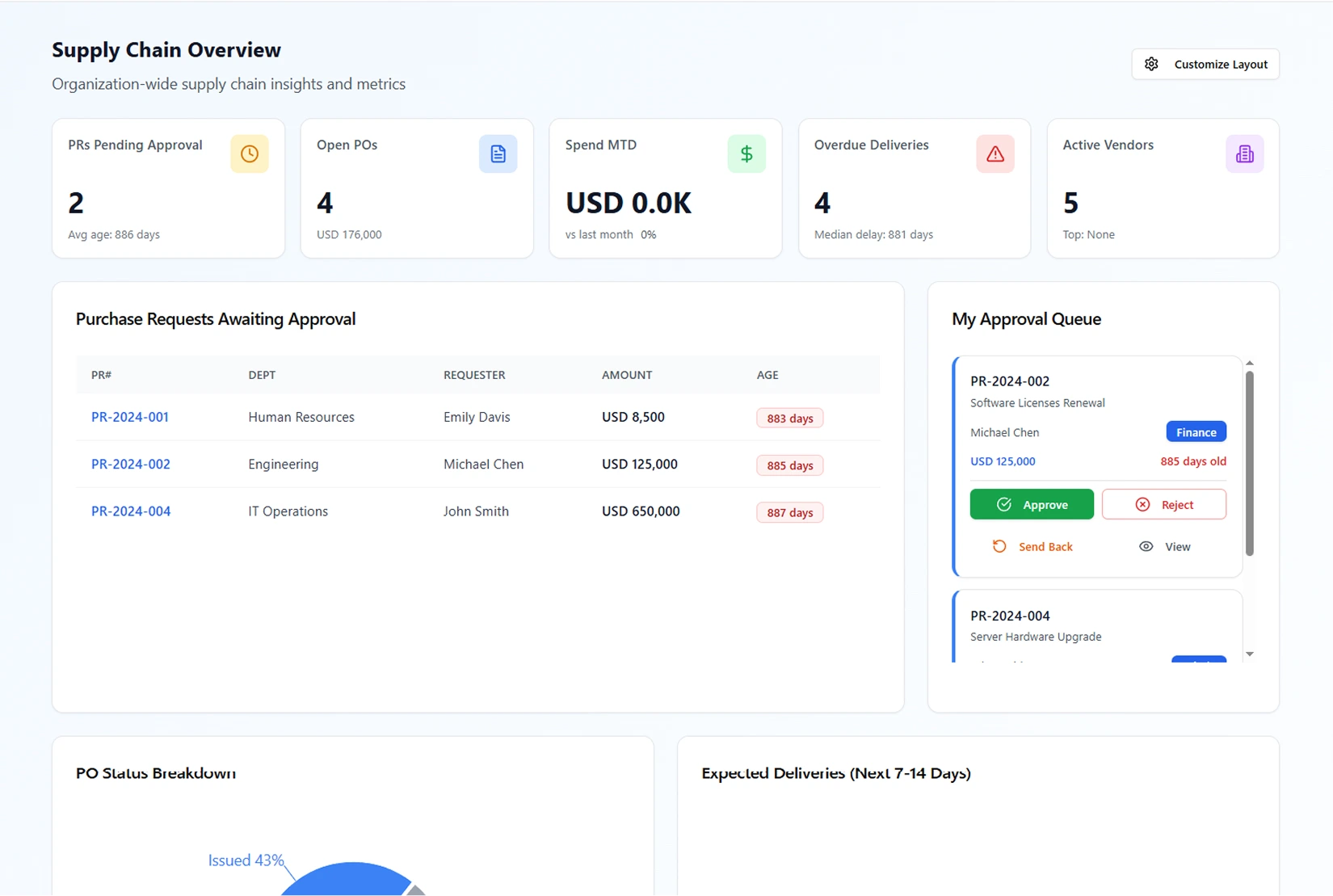Click the building icon on Active Vendors

(1244, 154)
